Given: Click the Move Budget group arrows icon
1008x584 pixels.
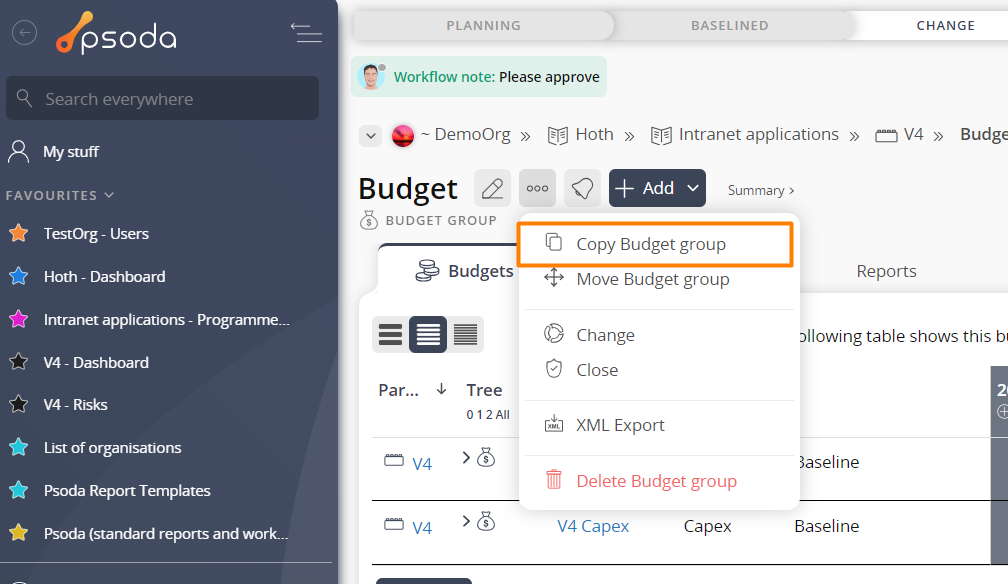Looking at the screenshot, I should [554, 278].
